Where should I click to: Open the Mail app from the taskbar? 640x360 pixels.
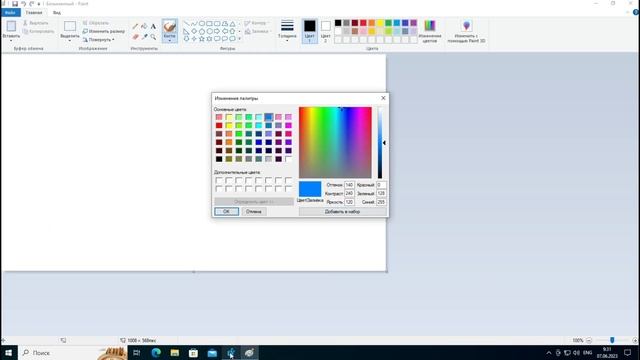[x=212, y=353]
